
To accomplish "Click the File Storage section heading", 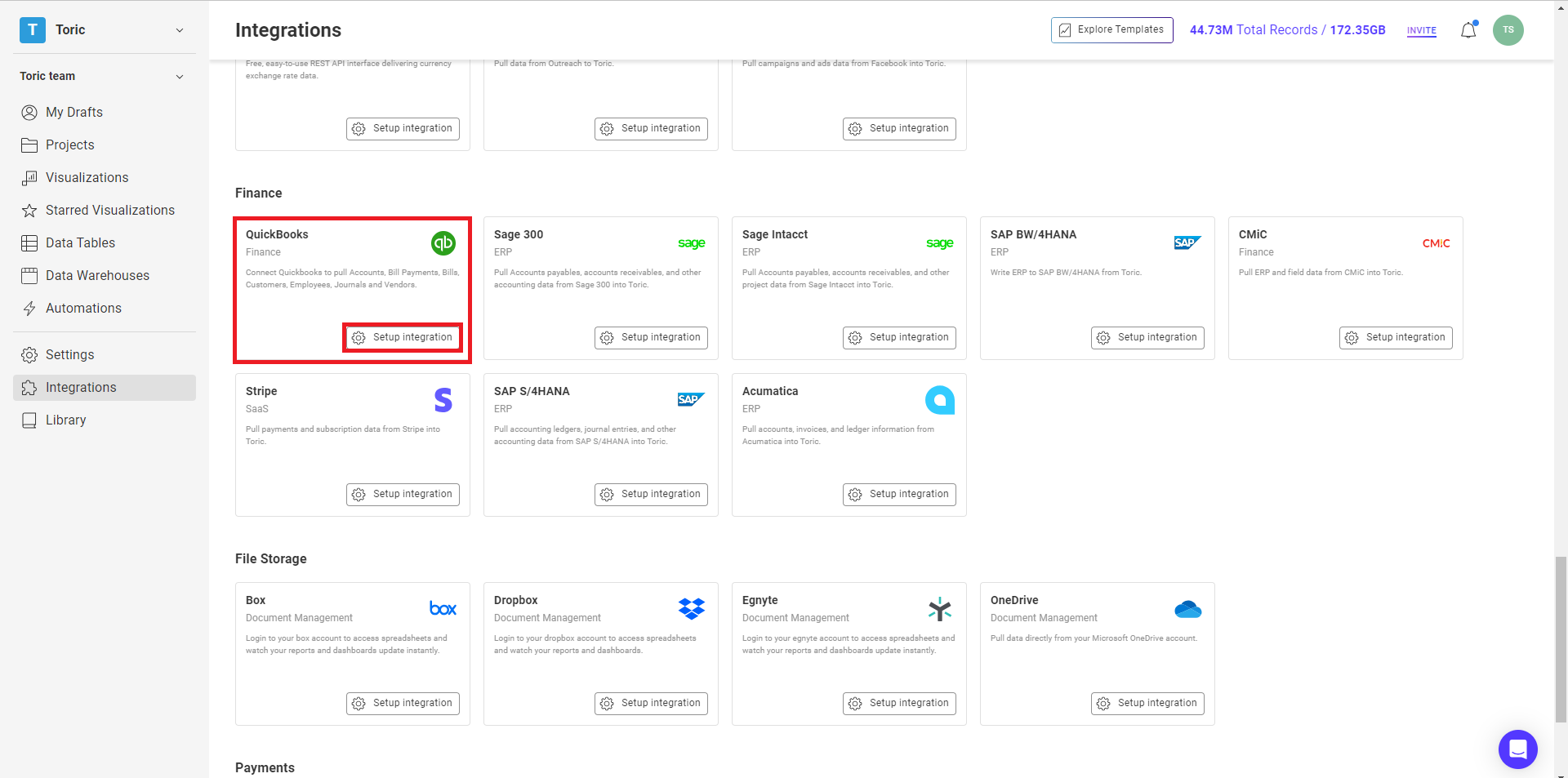I will point(271,559).
